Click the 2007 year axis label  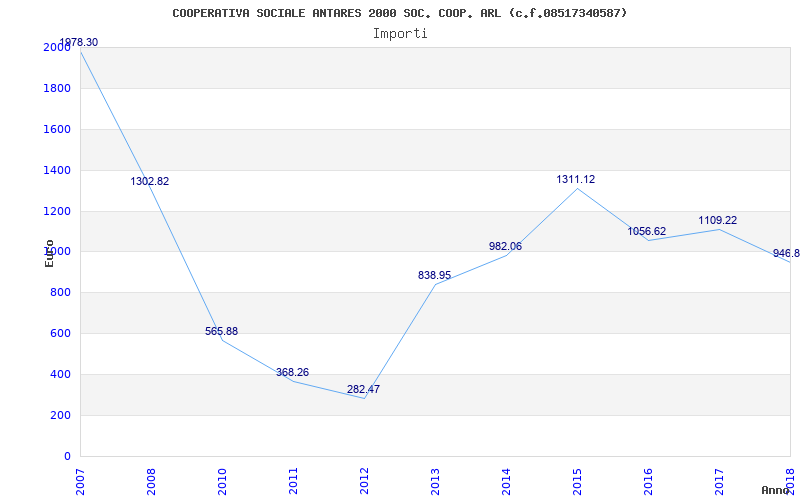coord(81,482)
